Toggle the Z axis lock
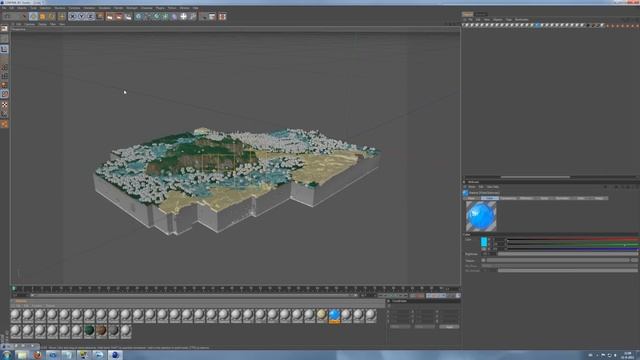This screenshot has width=640, height=360. 91,16
